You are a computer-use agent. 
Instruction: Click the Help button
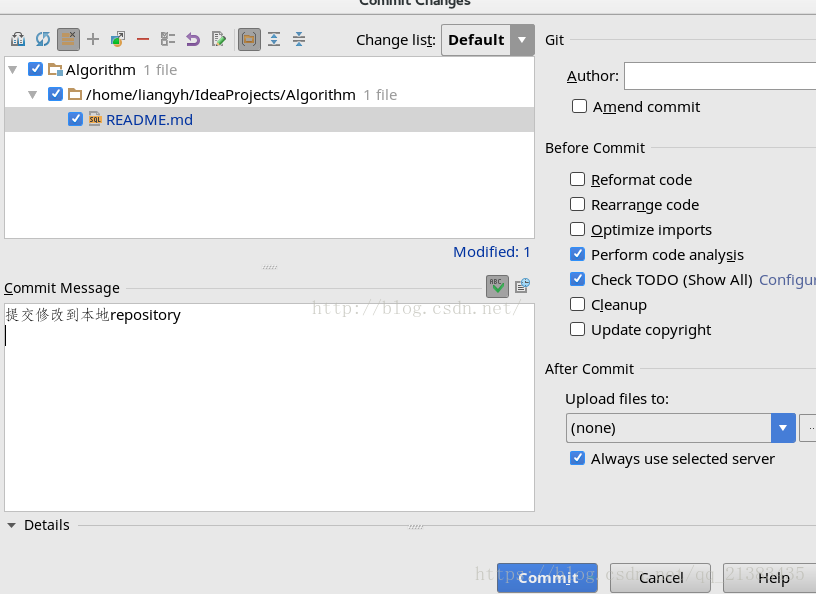coord(772,578)
